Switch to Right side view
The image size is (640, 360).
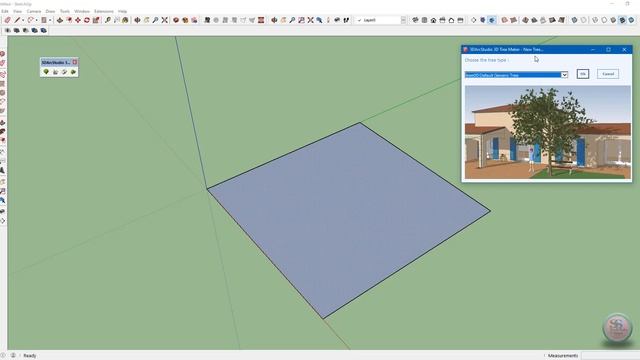point(442,20)
